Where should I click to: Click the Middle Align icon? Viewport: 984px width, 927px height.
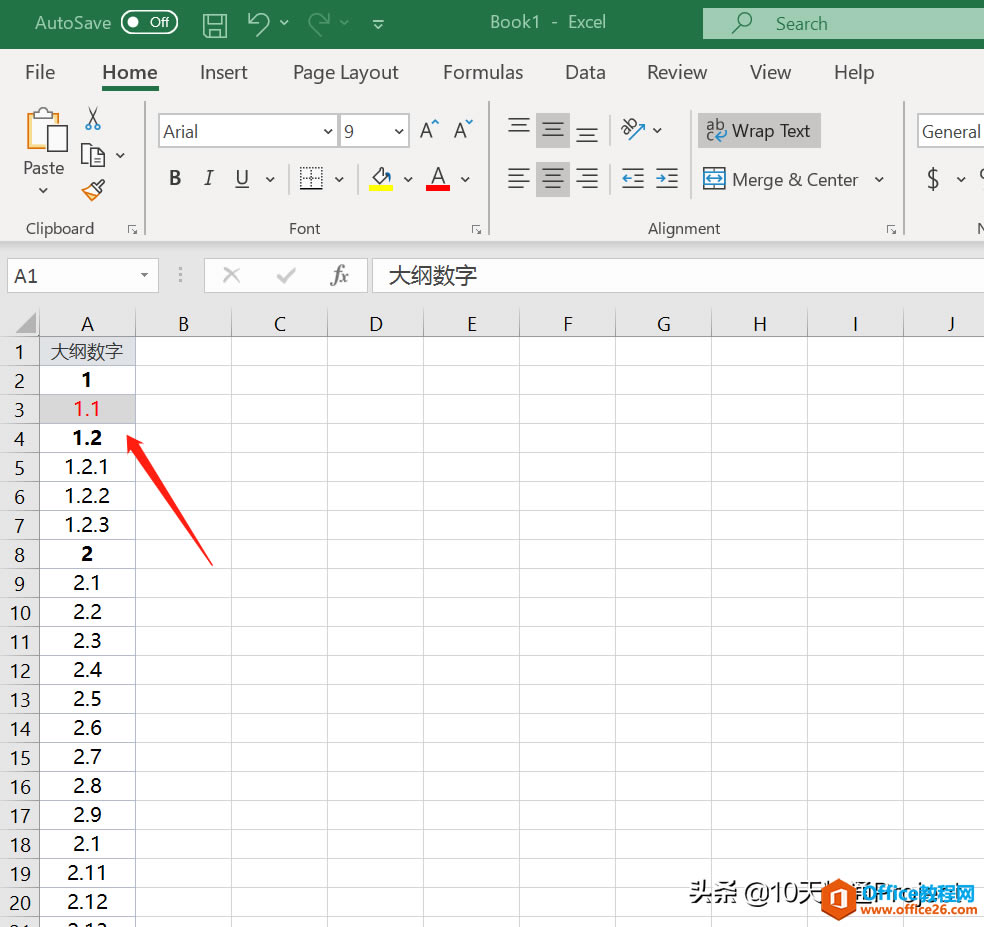pos(553,130)
